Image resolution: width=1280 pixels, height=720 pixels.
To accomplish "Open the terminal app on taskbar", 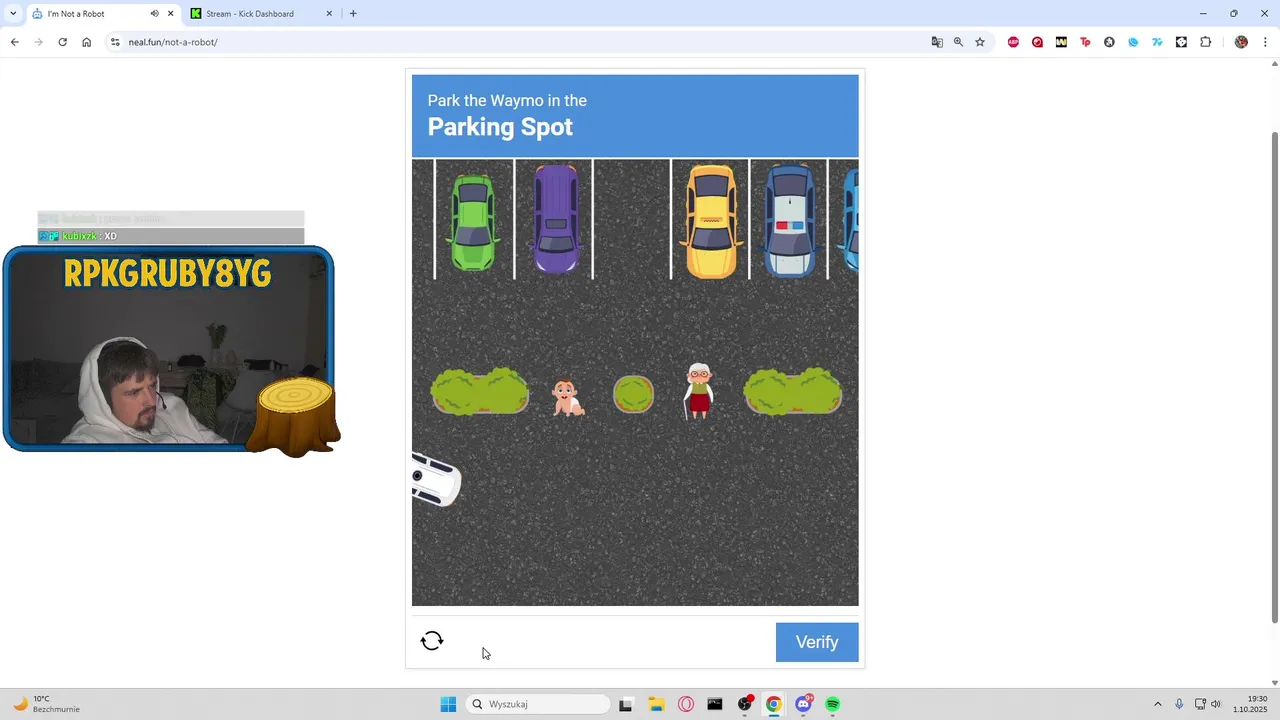I will click(715, 704).
